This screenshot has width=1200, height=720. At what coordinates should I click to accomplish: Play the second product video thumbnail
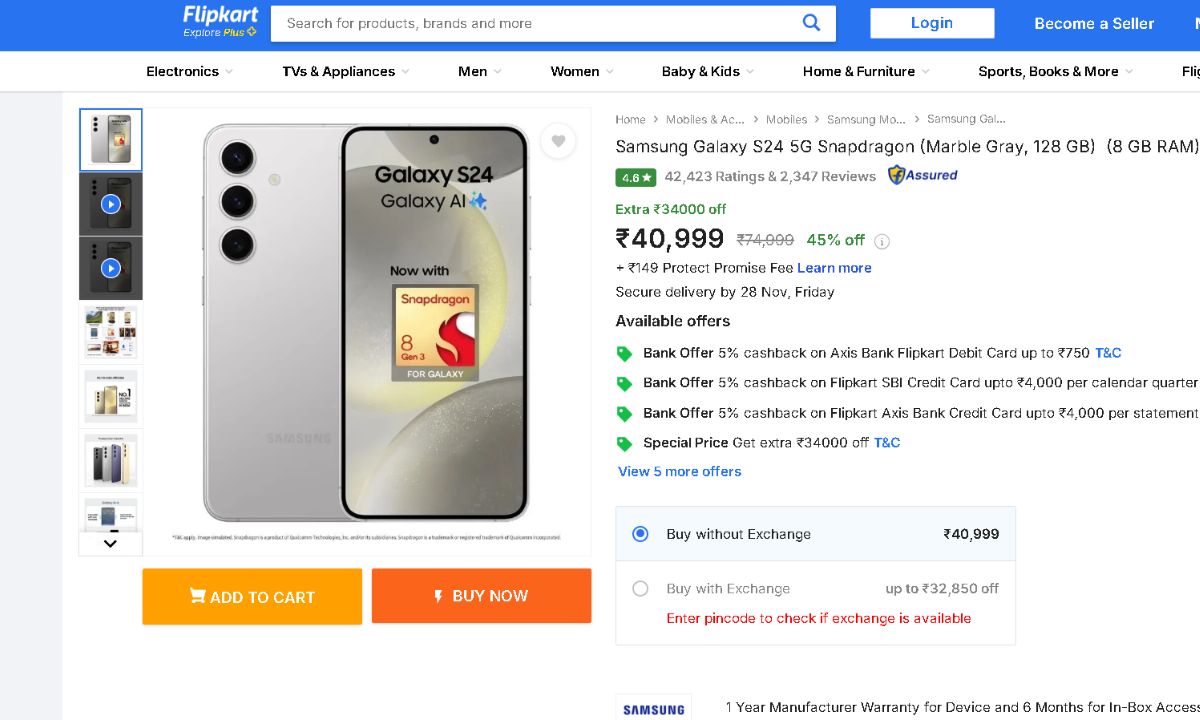pyautogui.click(x=111, y=268)
